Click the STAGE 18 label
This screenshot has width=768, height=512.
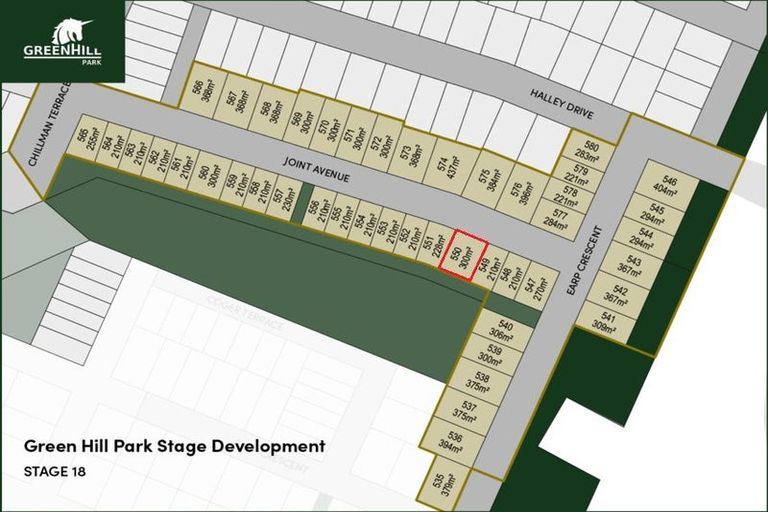pyautogui.click(x=55, y=470)
